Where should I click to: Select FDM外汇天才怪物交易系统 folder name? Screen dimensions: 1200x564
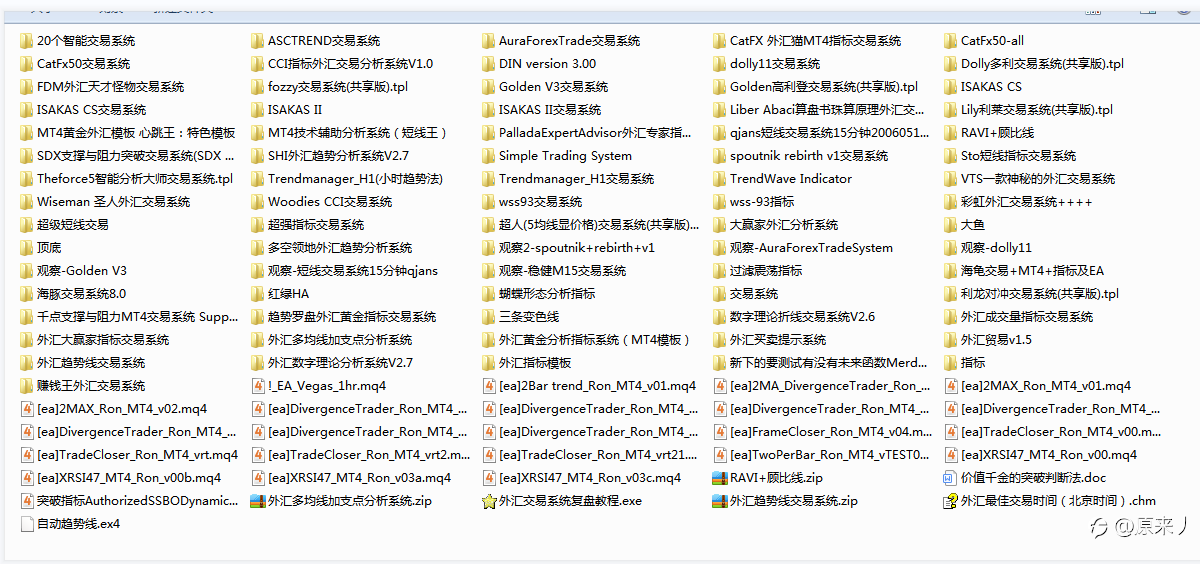point(110,87)
